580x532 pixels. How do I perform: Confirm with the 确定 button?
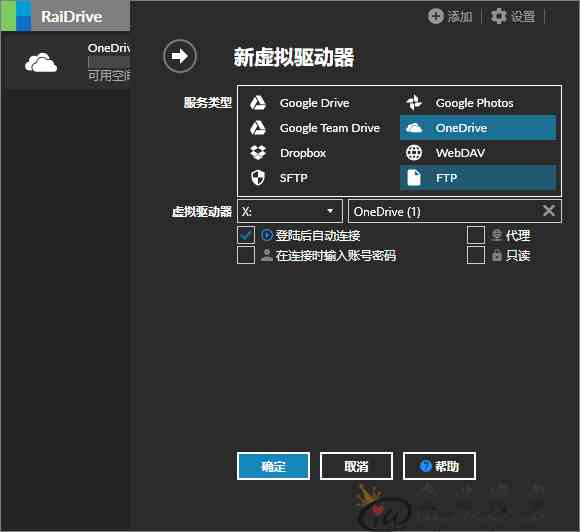273,466
